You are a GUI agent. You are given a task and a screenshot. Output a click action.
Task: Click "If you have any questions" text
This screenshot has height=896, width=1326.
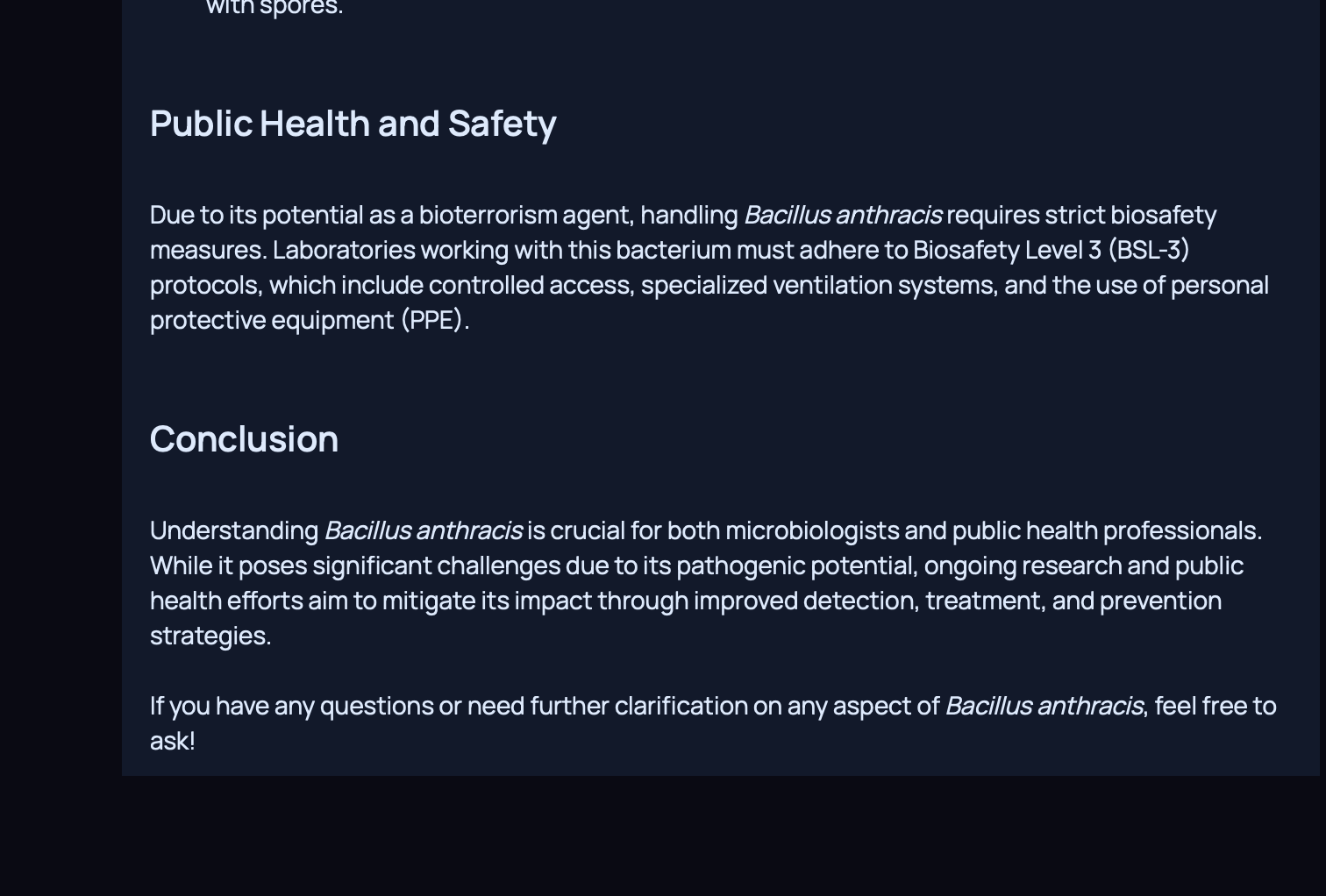(x=291, y=706)
